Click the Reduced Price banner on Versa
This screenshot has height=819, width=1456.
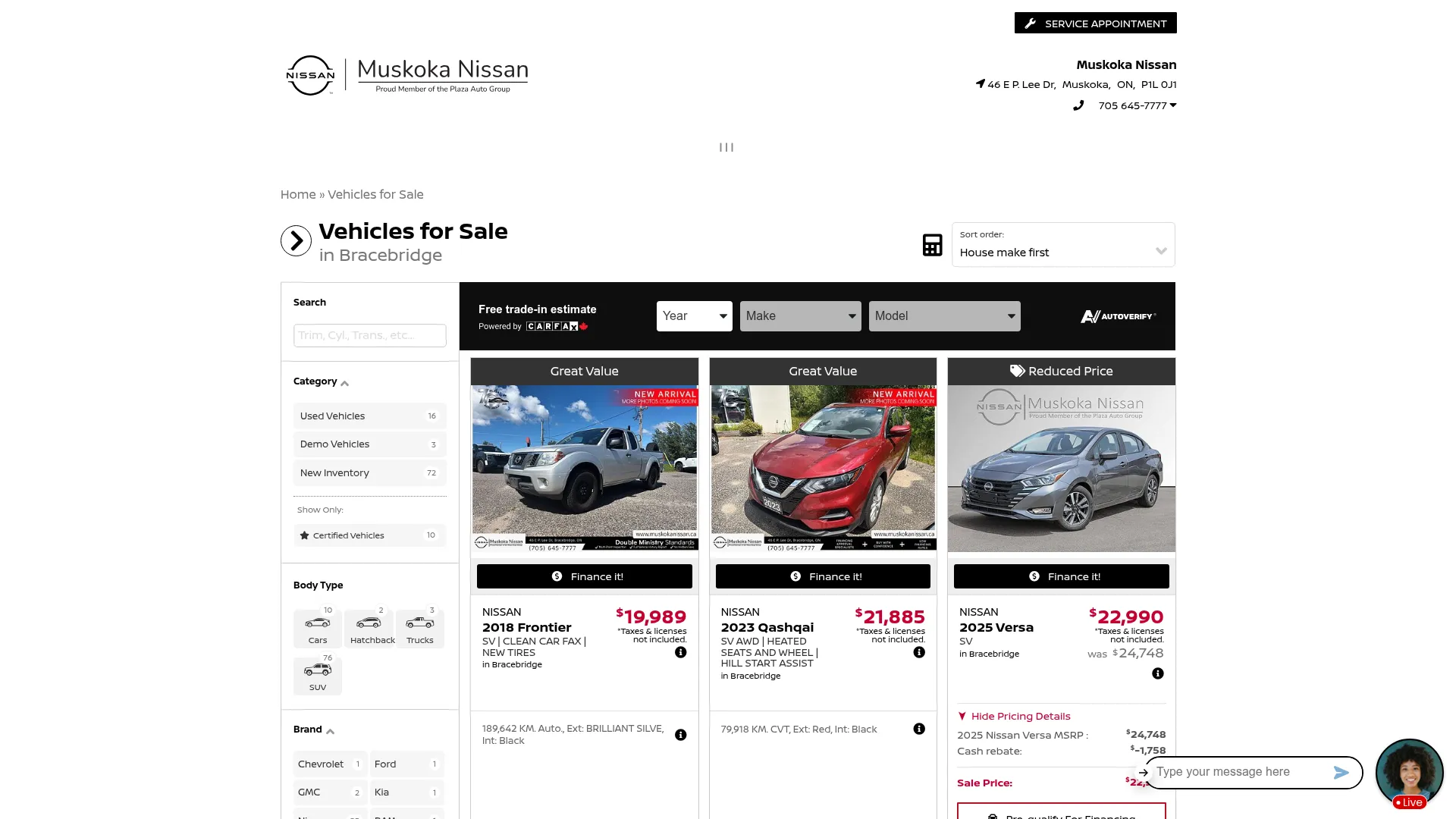pyautogui.click(x=1061, y=372)
